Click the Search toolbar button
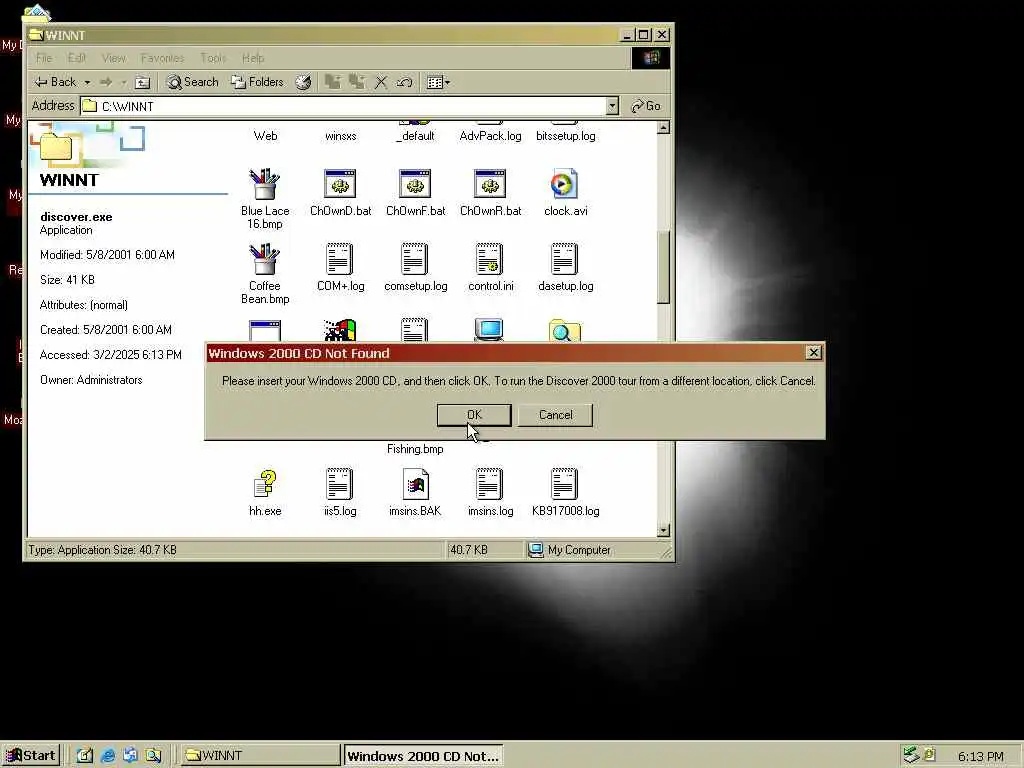 [193, 82]
